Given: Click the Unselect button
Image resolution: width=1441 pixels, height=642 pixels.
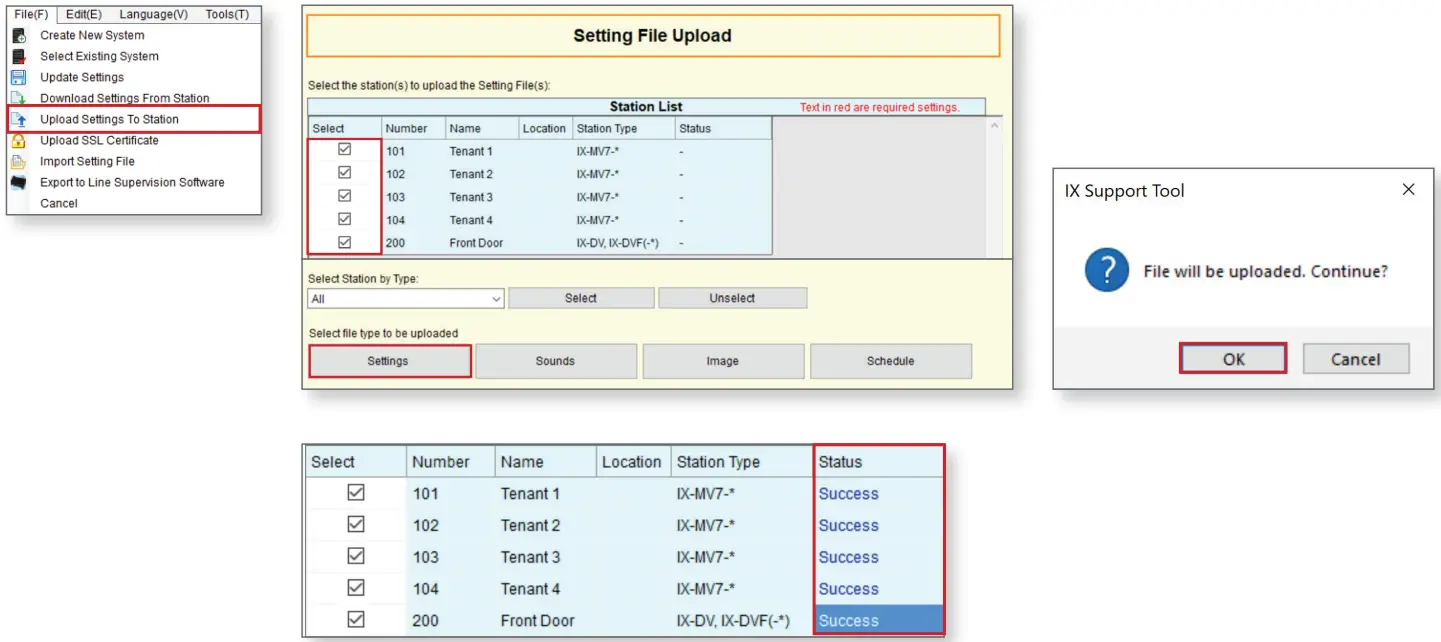Looking at the screenshot, I should pyautogui.click(x=732, y=298).
